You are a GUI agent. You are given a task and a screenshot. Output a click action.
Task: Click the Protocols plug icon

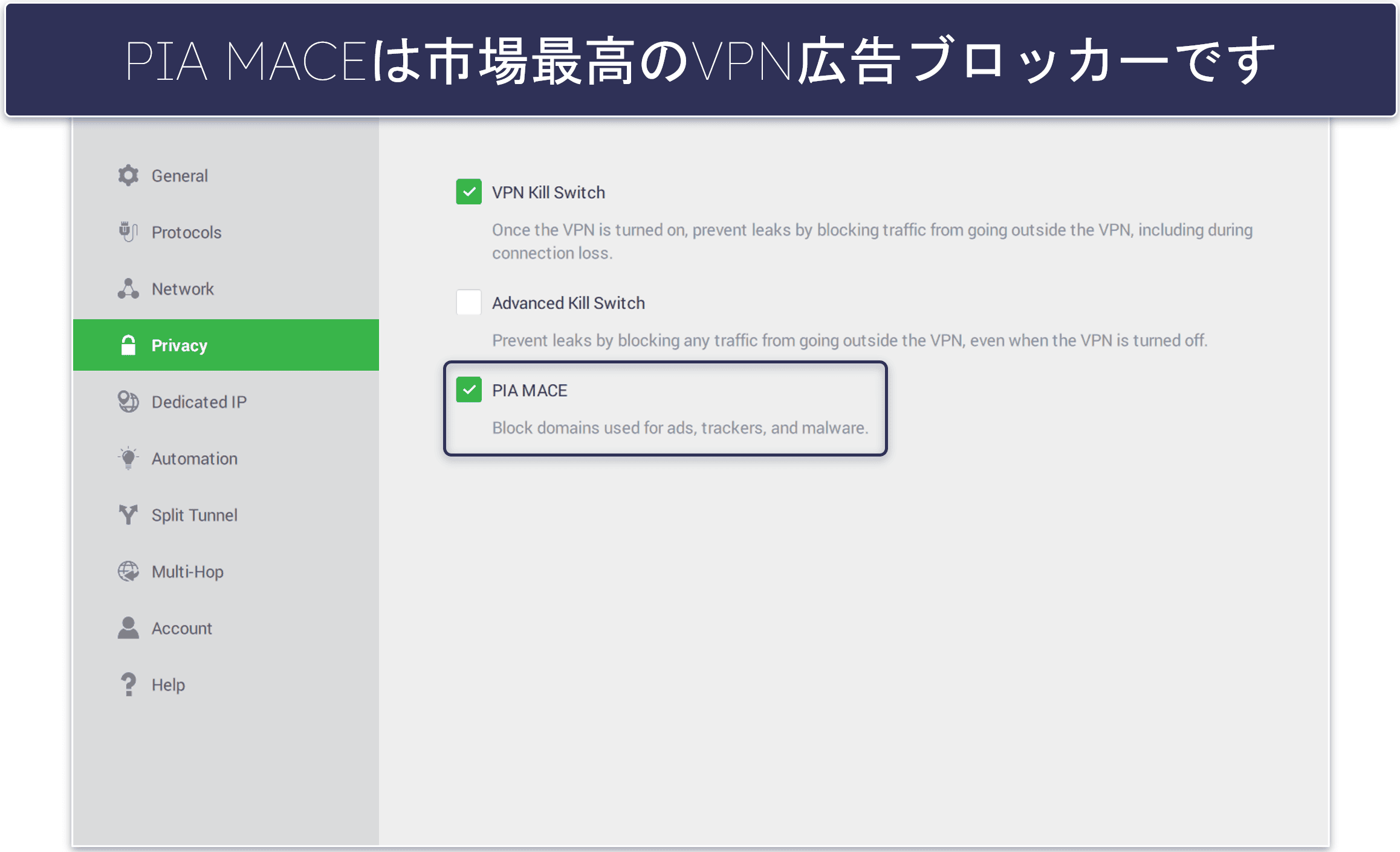[128, 232]
